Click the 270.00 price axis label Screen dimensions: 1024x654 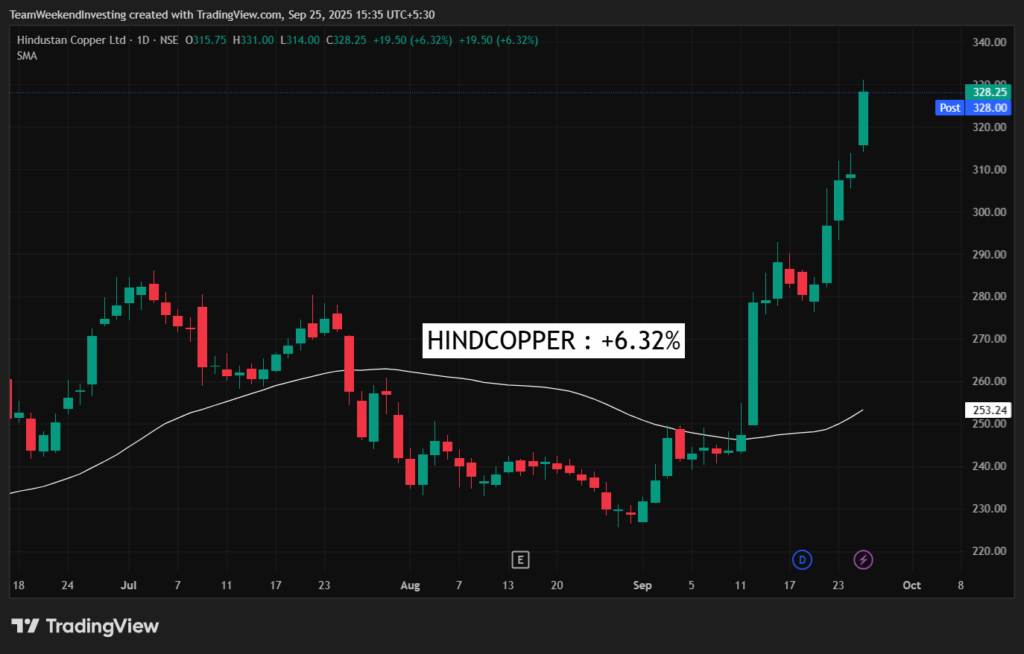tap(989, 339)
